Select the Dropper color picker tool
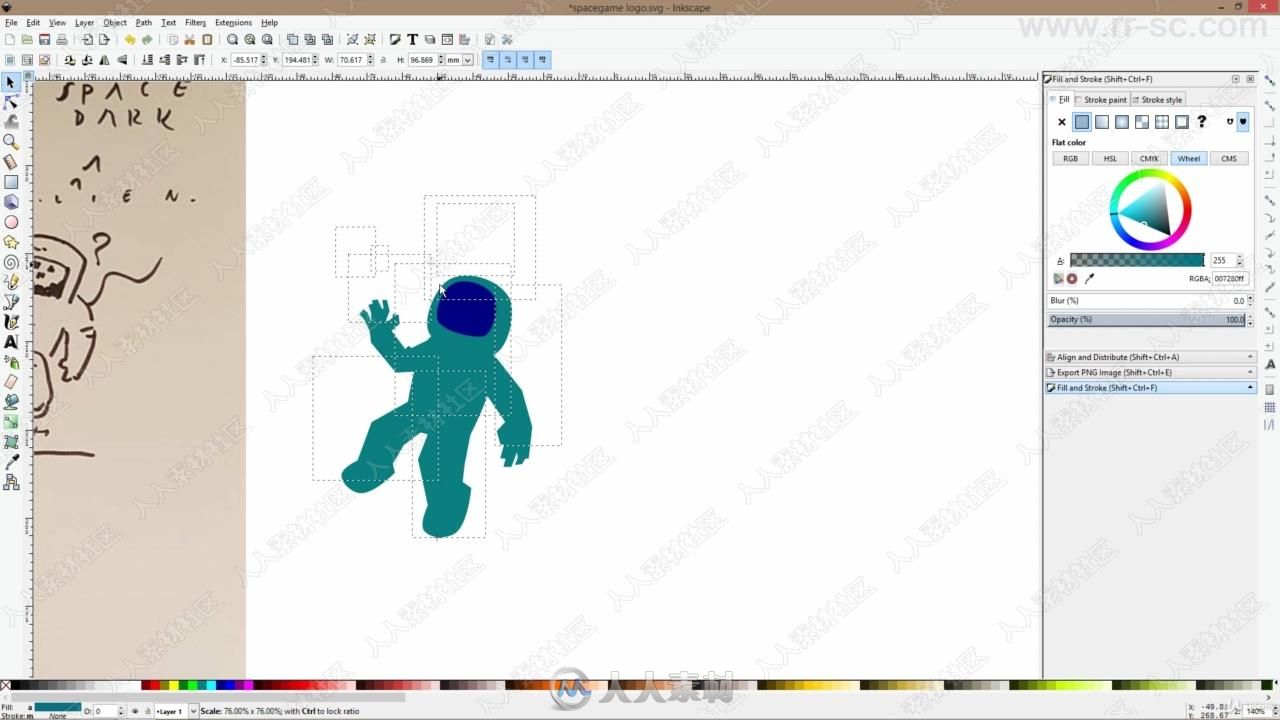 (x=11, y=462)
